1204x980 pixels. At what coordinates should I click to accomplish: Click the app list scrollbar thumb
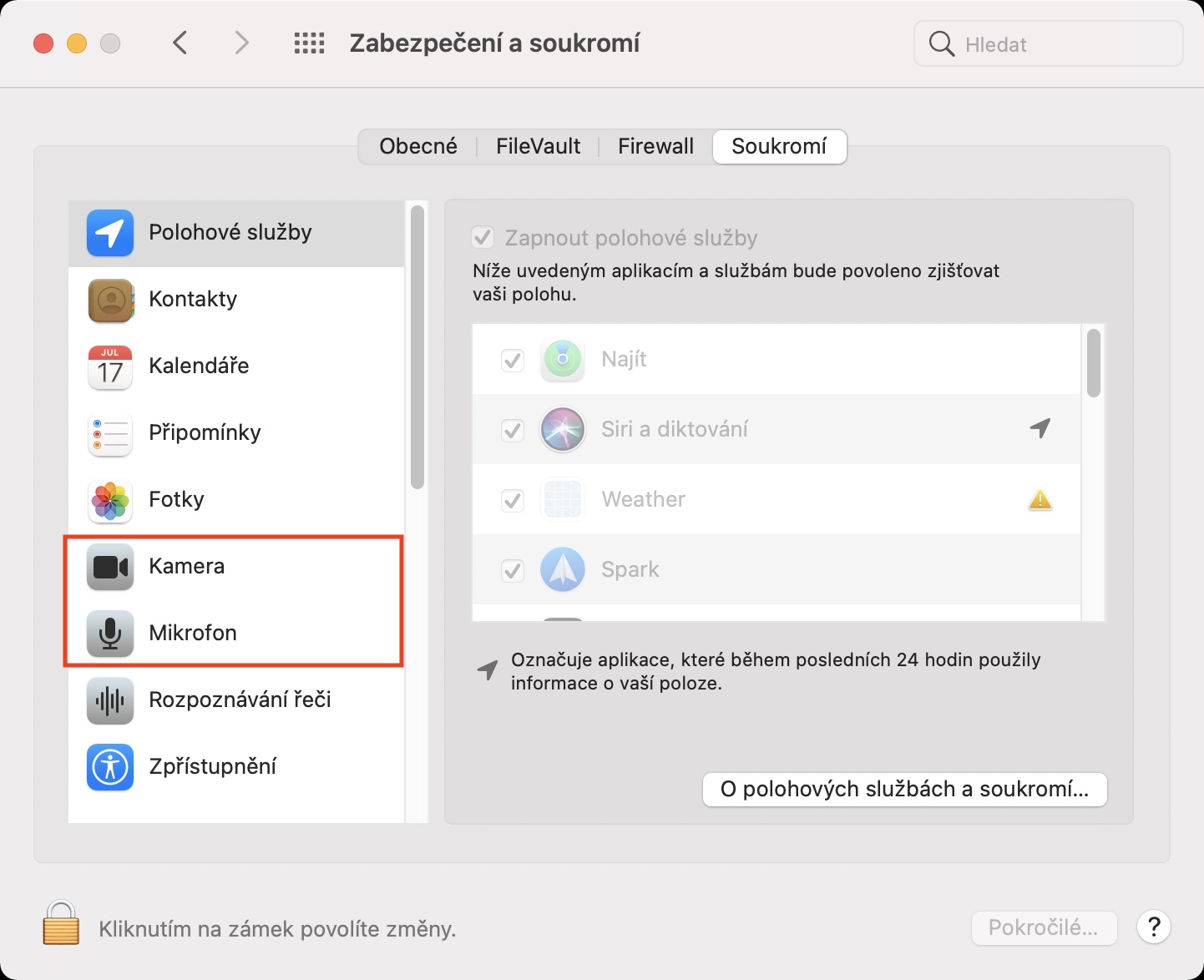coord(1093,364)
